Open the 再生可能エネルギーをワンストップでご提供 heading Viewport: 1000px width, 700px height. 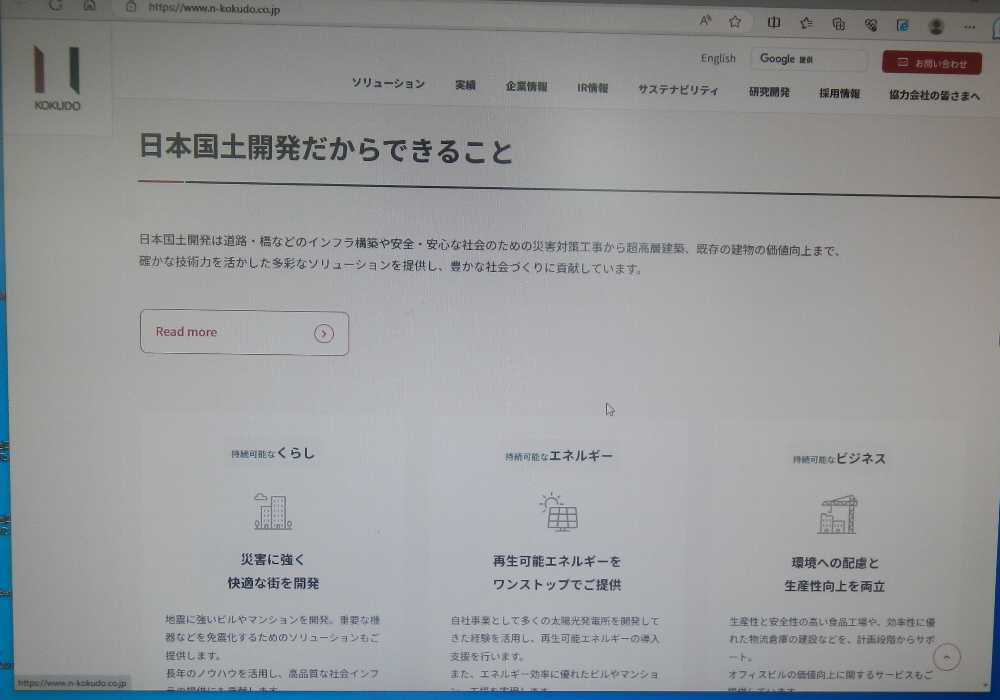(x=557, y=573)
